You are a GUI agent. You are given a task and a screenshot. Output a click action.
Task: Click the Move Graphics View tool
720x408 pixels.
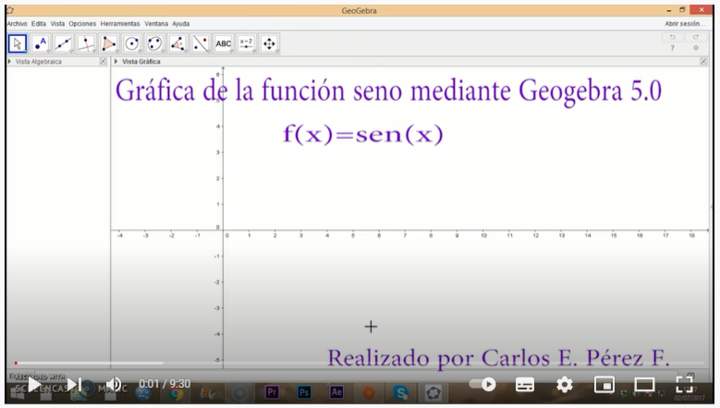pos(269,43)
